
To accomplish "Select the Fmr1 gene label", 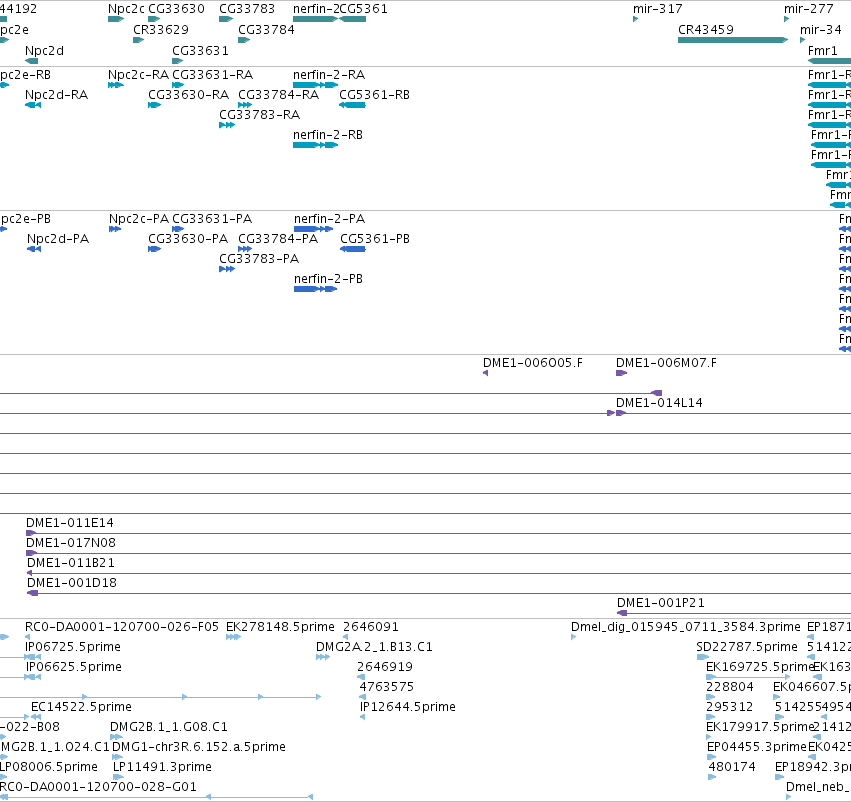I will click(x=823, y=50).
